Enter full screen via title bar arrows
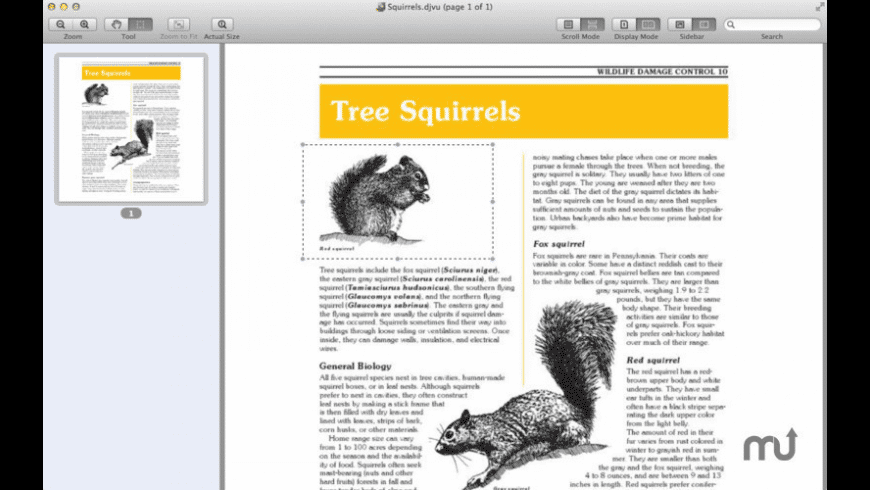The image size is (870, 490). click(820, 7)
